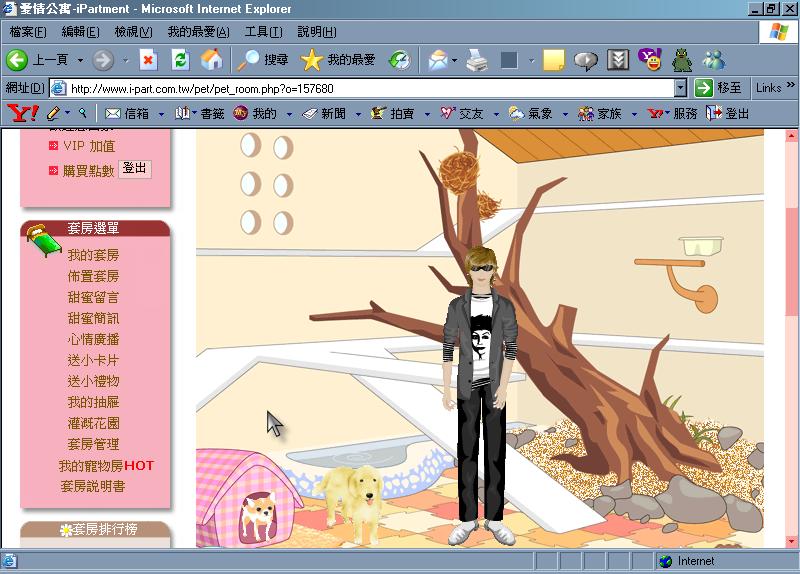This screenshot has height=574, width=800.
Task: Click the 佈置套房 sidebar link
Action: (93, 276)
